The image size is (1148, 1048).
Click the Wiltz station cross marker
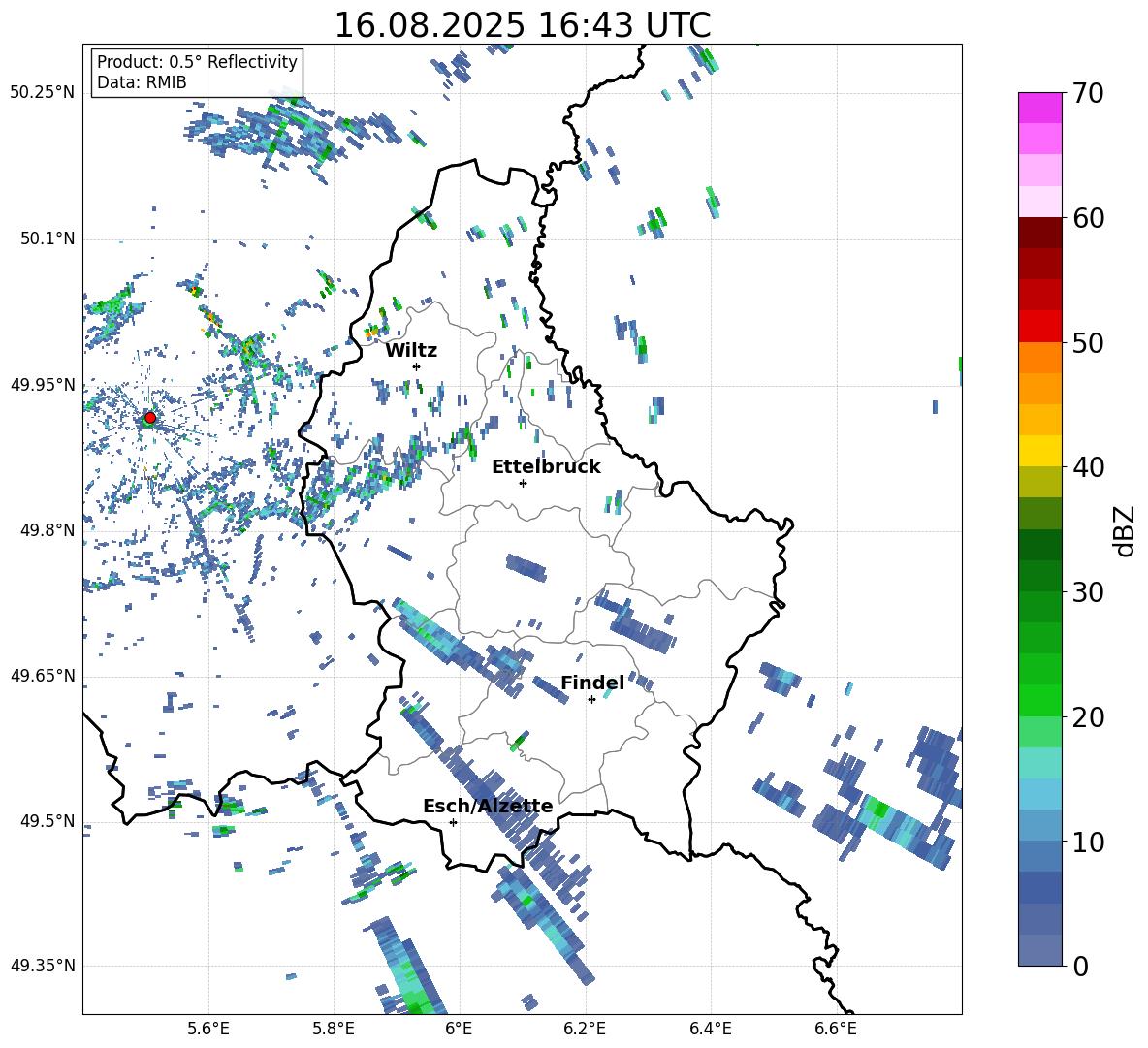click(417, 366)
